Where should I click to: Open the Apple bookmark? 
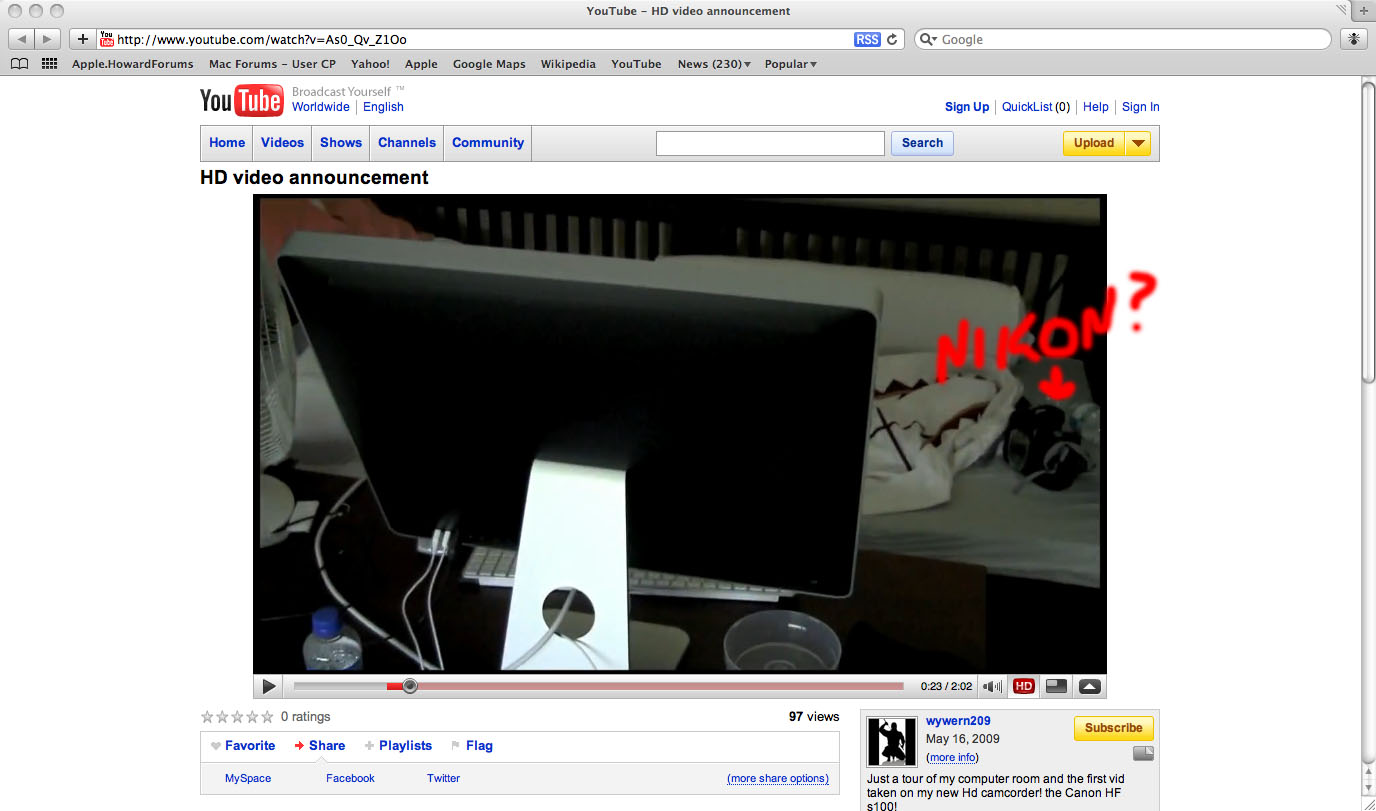pos(421,64)
